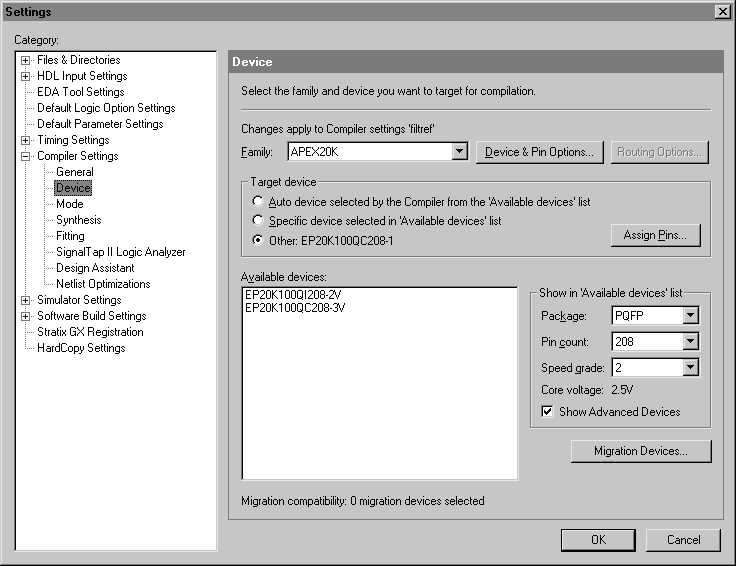This screenshot has height=566, width=736.
Task: Click the Assign Pins button
Action: 655,235
